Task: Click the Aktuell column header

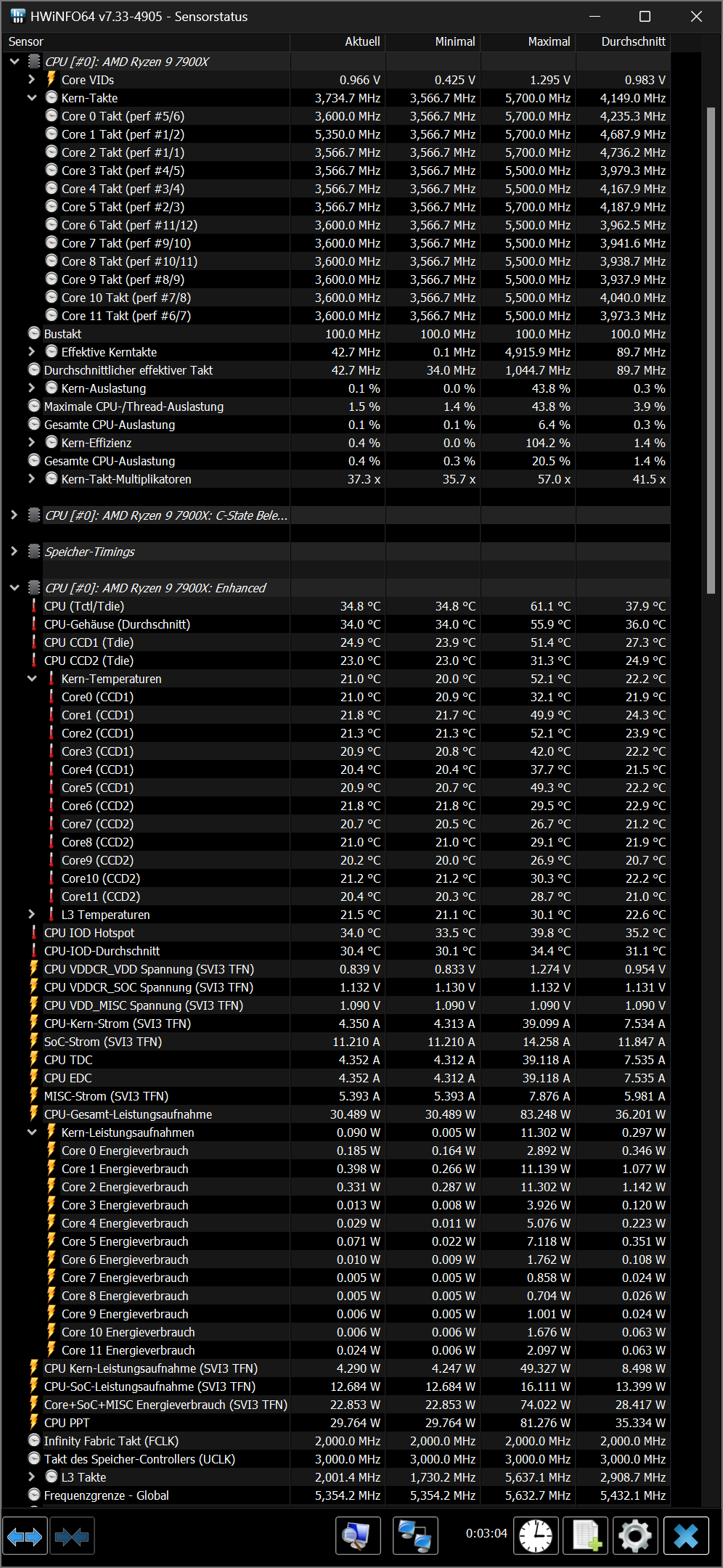Action: (338, 42)
